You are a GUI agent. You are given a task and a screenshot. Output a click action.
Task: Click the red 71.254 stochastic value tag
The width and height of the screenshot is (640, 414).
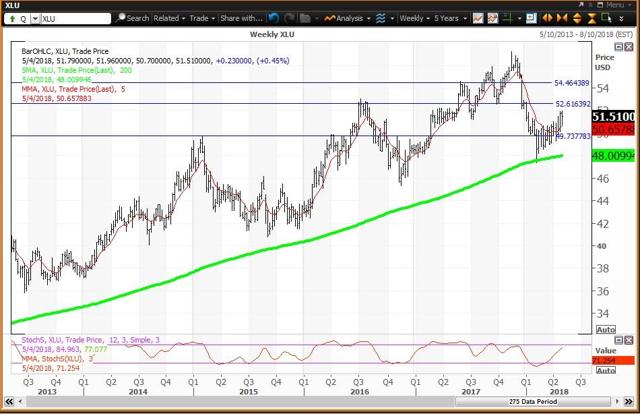click(x=613, y=361)
